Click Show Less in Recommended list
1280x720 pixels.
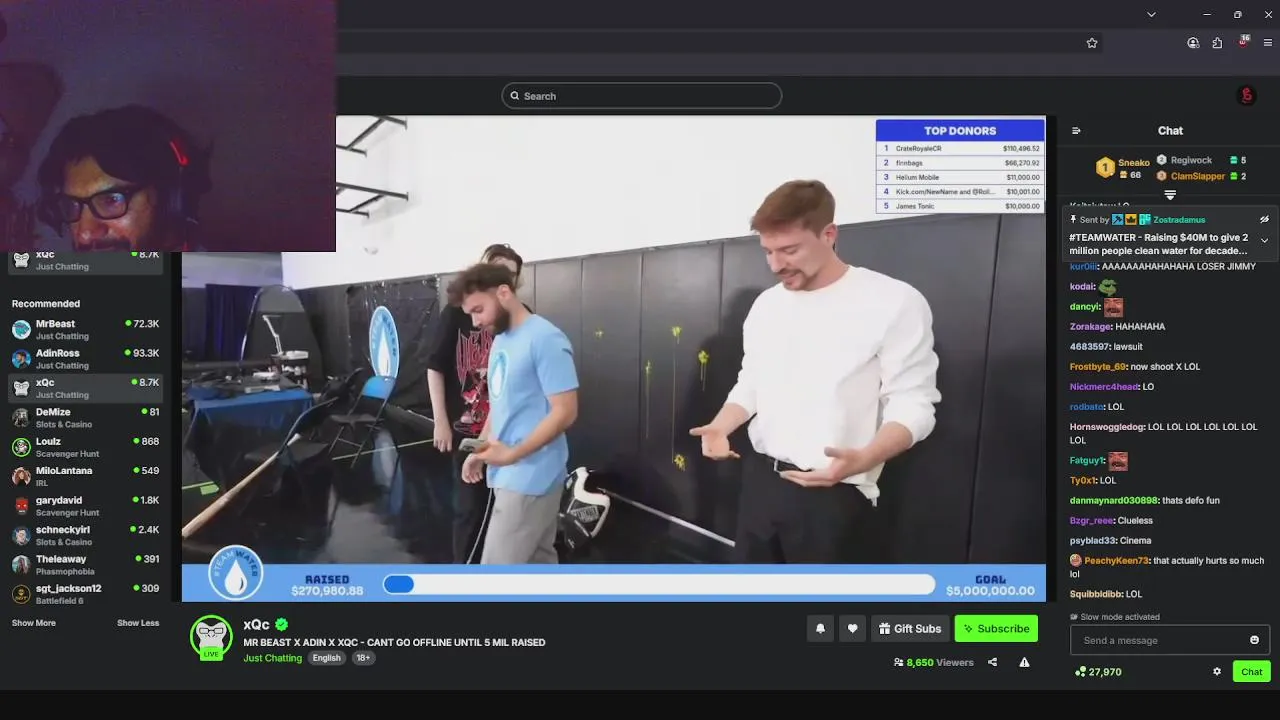coord(138,623)
